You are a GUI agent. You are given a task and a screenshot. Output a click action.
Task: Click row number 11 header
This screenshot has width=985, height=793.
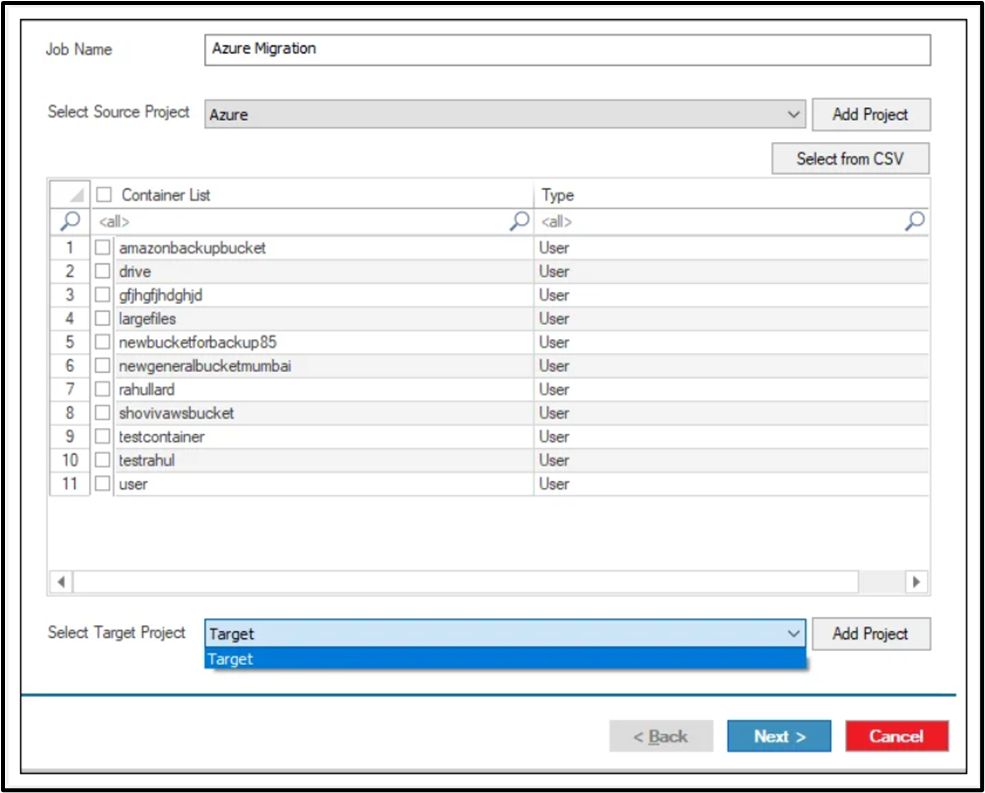pyautogui.click(x=70, y=484)
